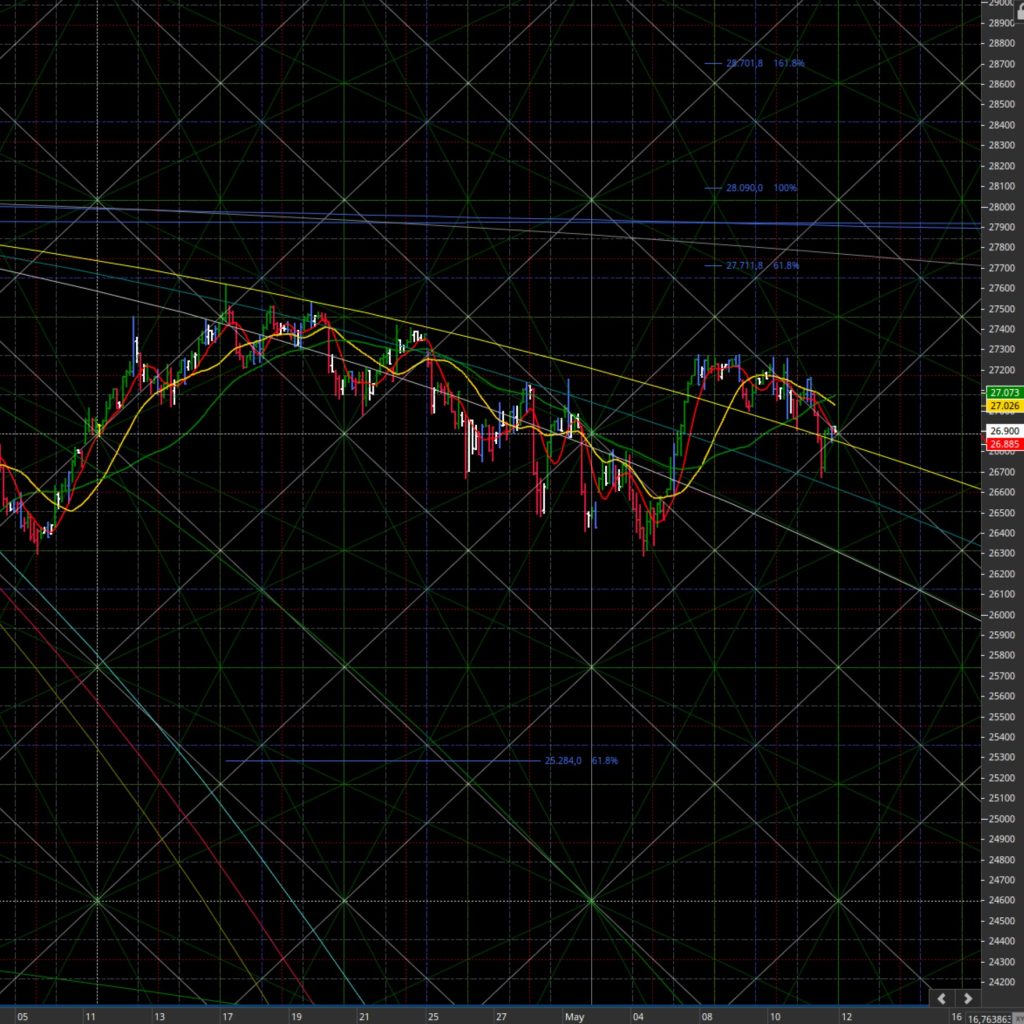Select the 25.284,0 61.8% Fibonacci label
The width and height of the screenshot is (1024, 1024).
click(581, 761)
